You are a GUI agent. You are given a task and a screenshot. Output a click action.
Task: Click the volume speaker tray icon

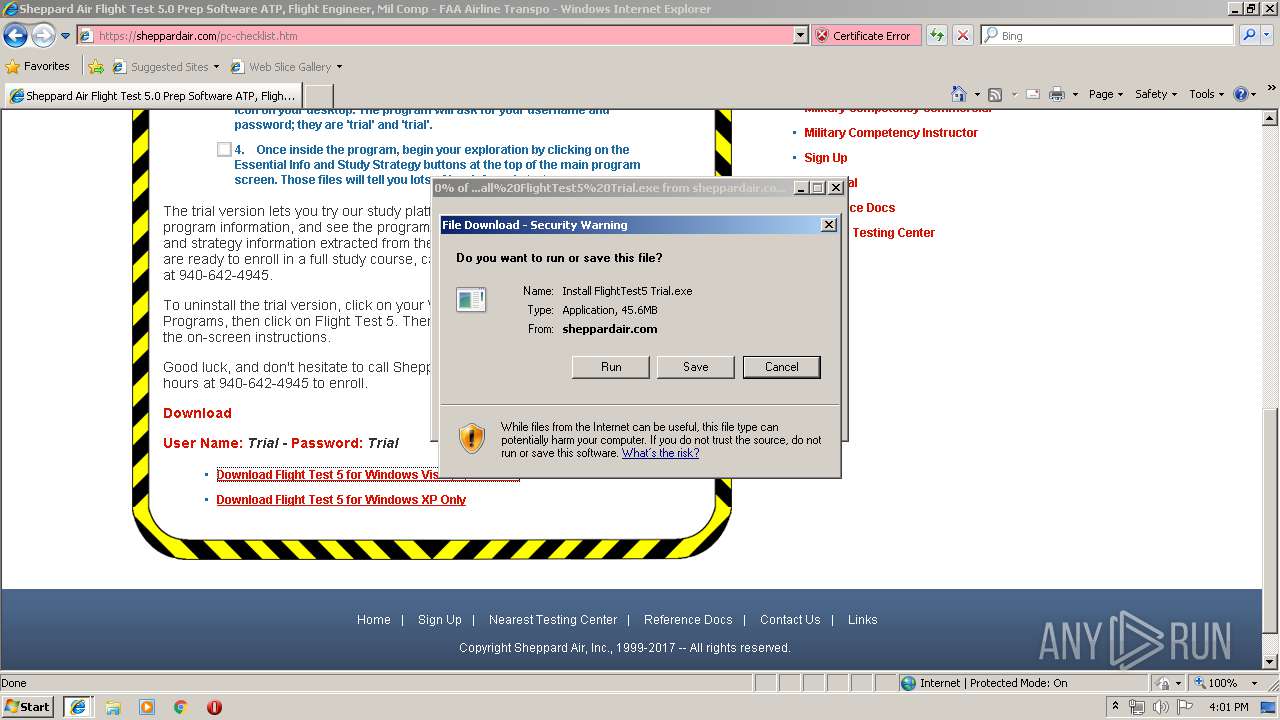[1160, 707]
